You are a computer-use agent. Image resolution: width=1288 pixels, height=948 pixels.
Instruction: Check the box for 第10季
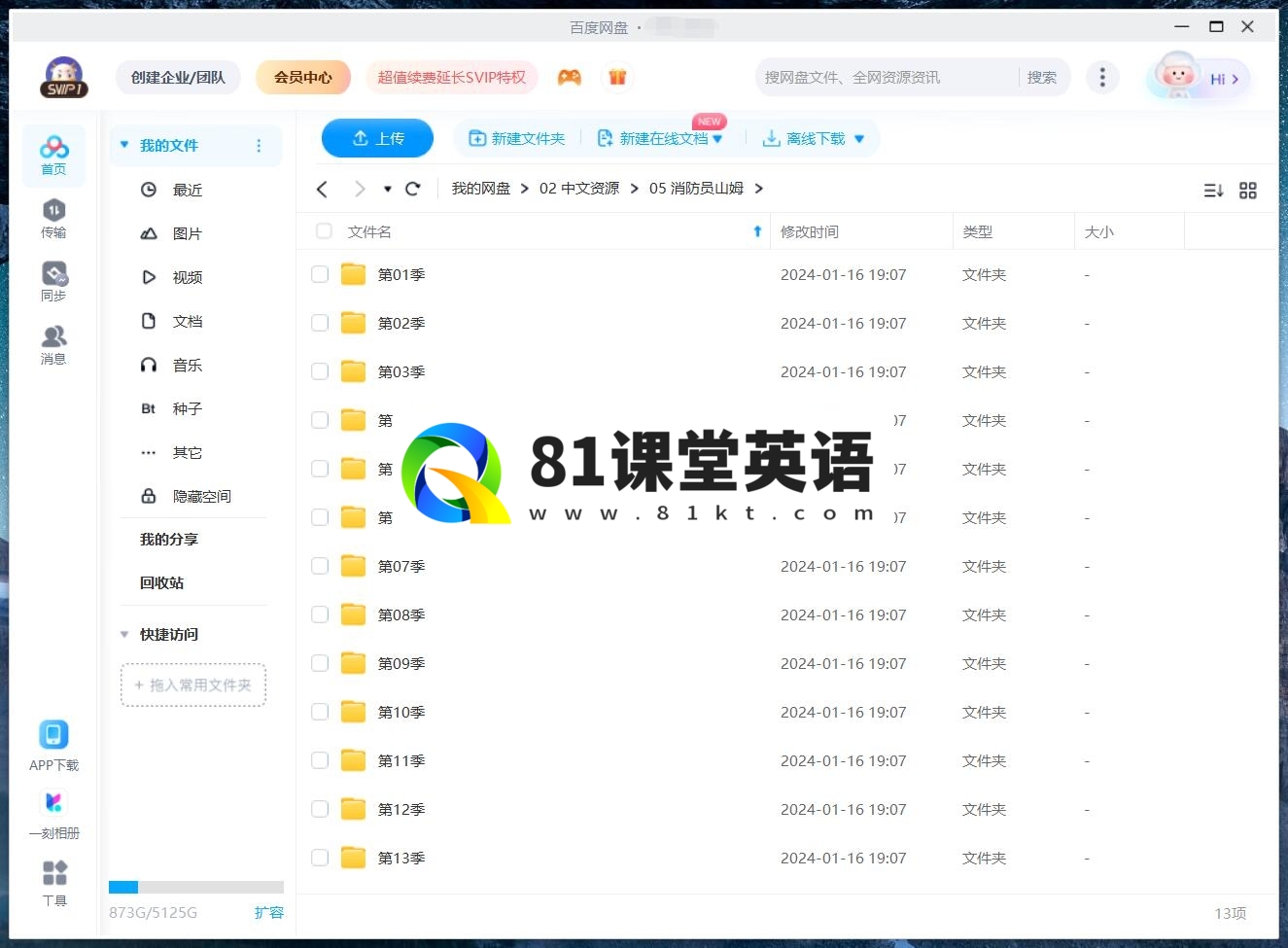(x=320, y=712)
